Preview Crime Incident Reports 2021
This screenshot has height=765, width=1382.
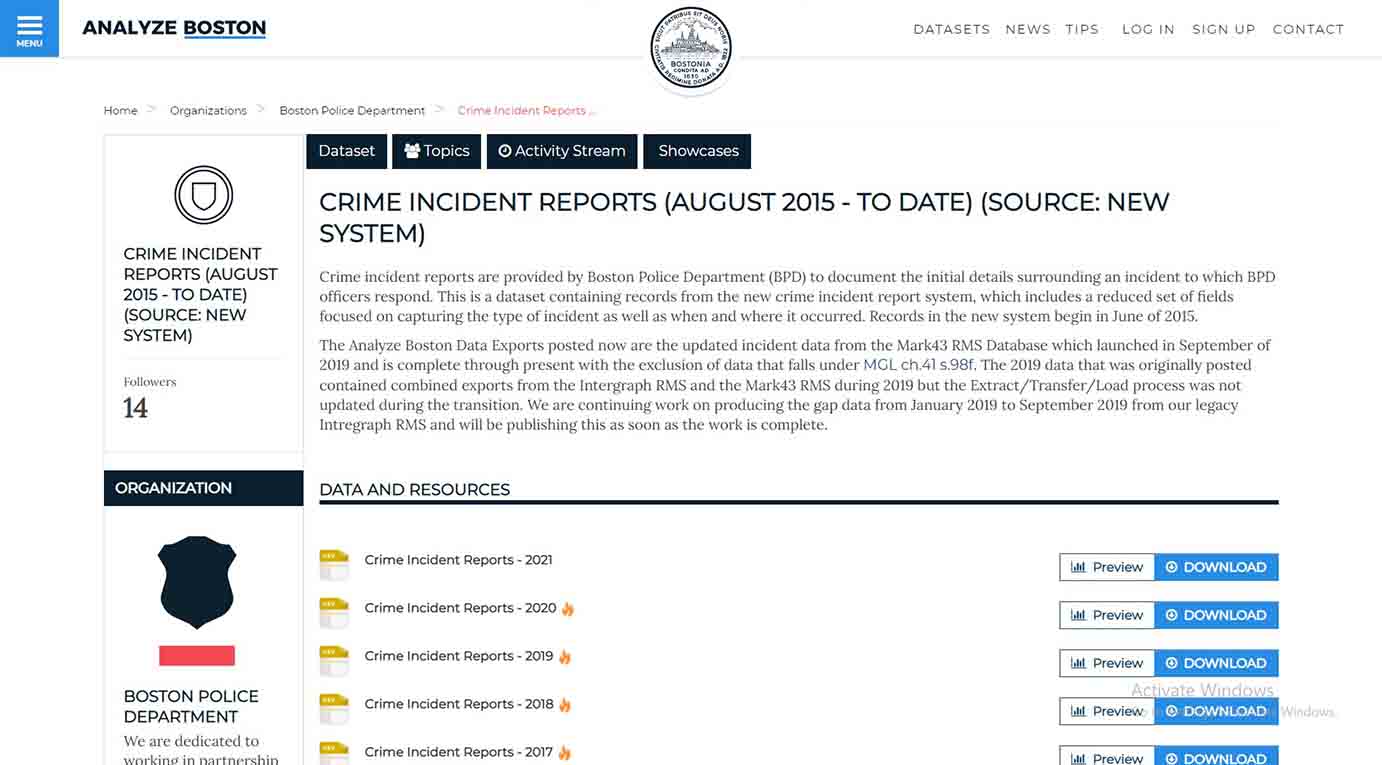point(1106,567)
